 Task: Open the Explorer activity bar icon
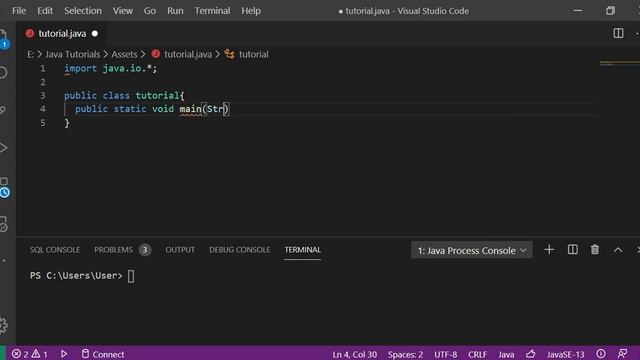pos(3,39)
